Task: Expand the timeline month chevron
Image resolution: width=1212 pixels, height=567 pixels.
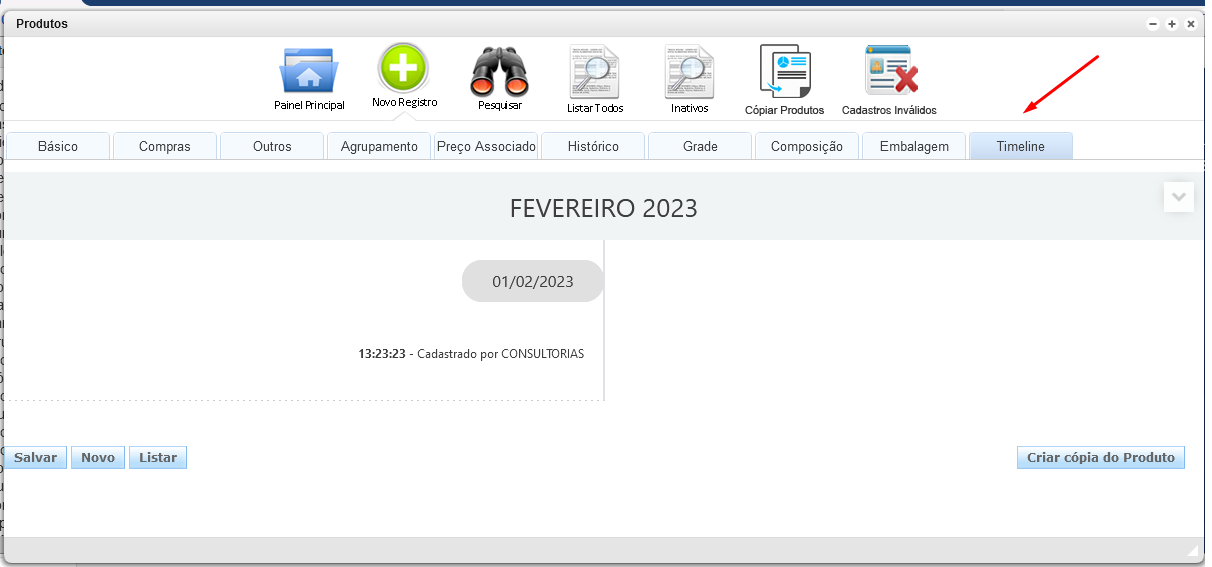Action: click(1179, 197)
